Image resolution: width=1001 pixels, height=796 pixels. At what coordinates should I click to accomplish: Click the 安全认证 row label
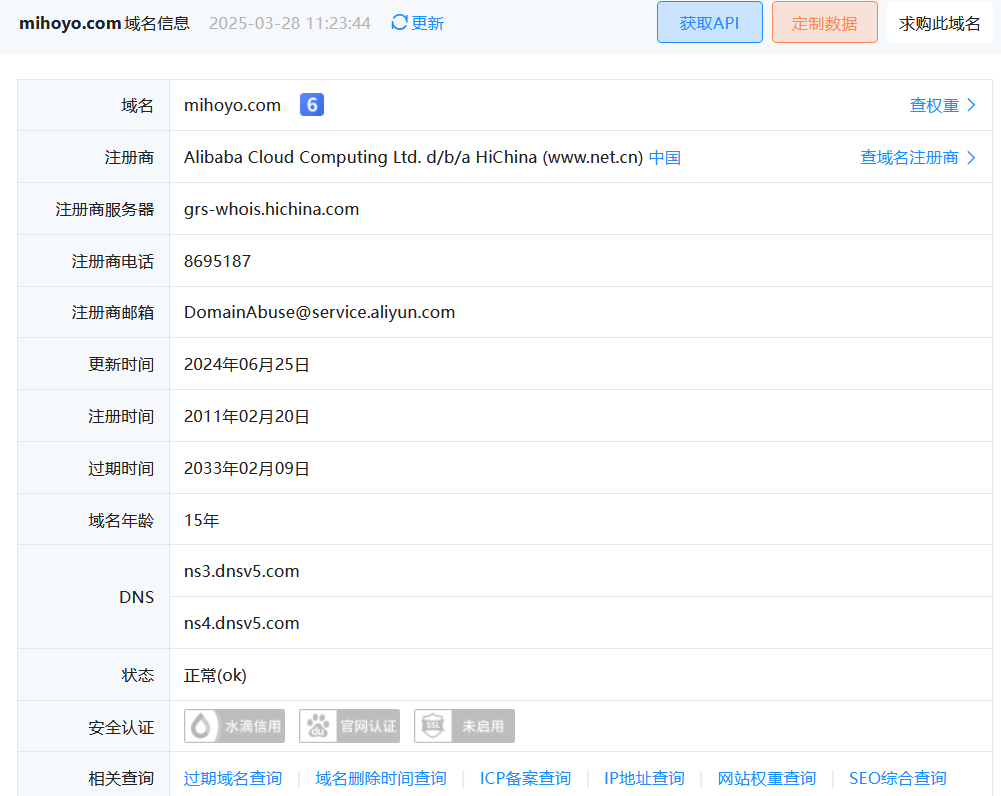coord(121,727)
